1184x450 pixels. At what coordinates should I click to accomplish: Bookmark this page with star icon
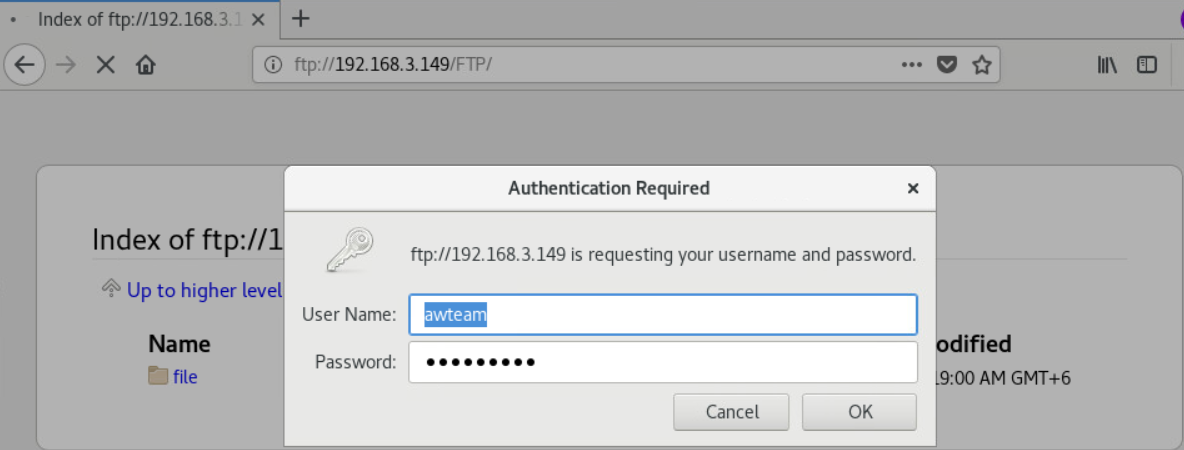(x=981, y=66)
